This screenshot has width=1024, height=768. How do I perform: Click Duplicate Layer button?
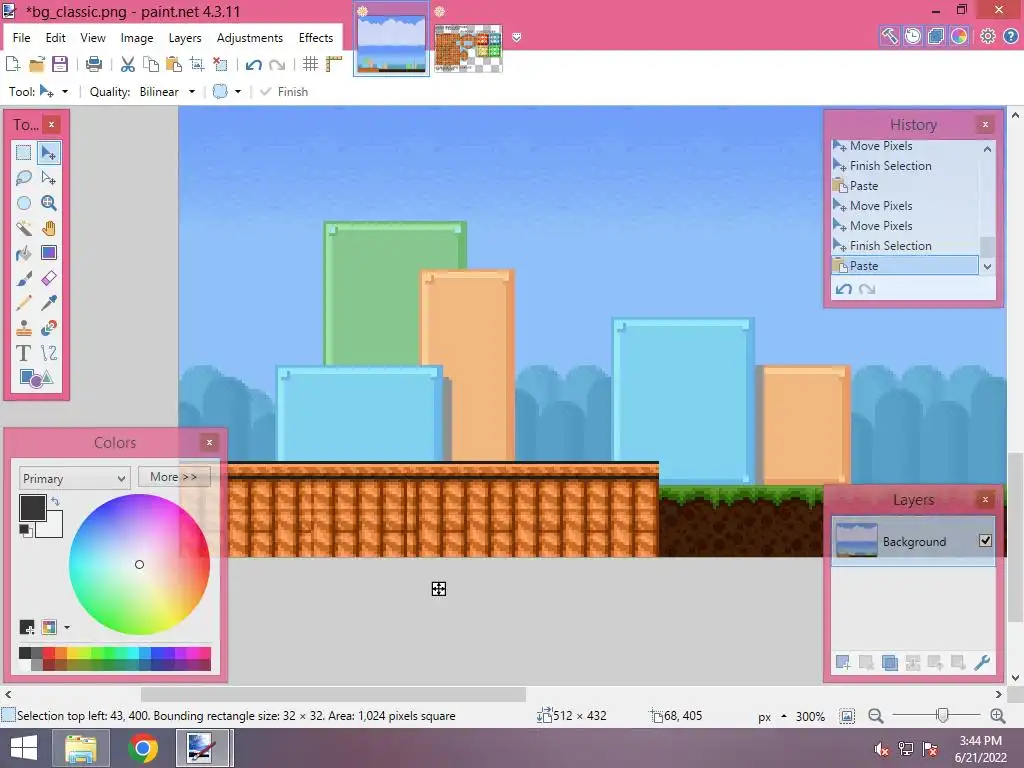click(889, 662)
